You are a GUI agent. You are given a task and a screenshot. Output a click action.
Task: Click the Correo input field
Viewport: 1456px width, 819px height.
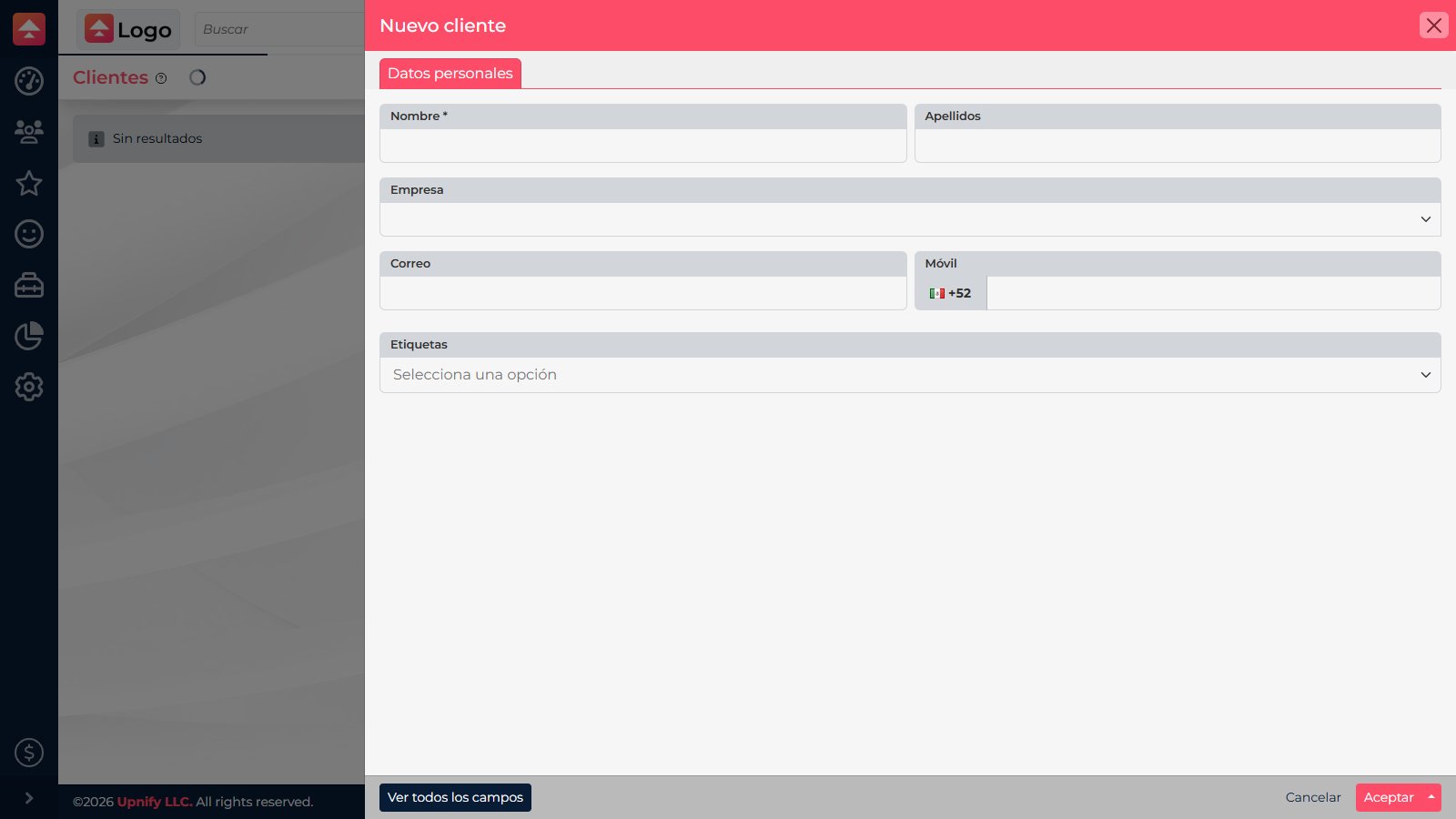(x=643, y=293)
